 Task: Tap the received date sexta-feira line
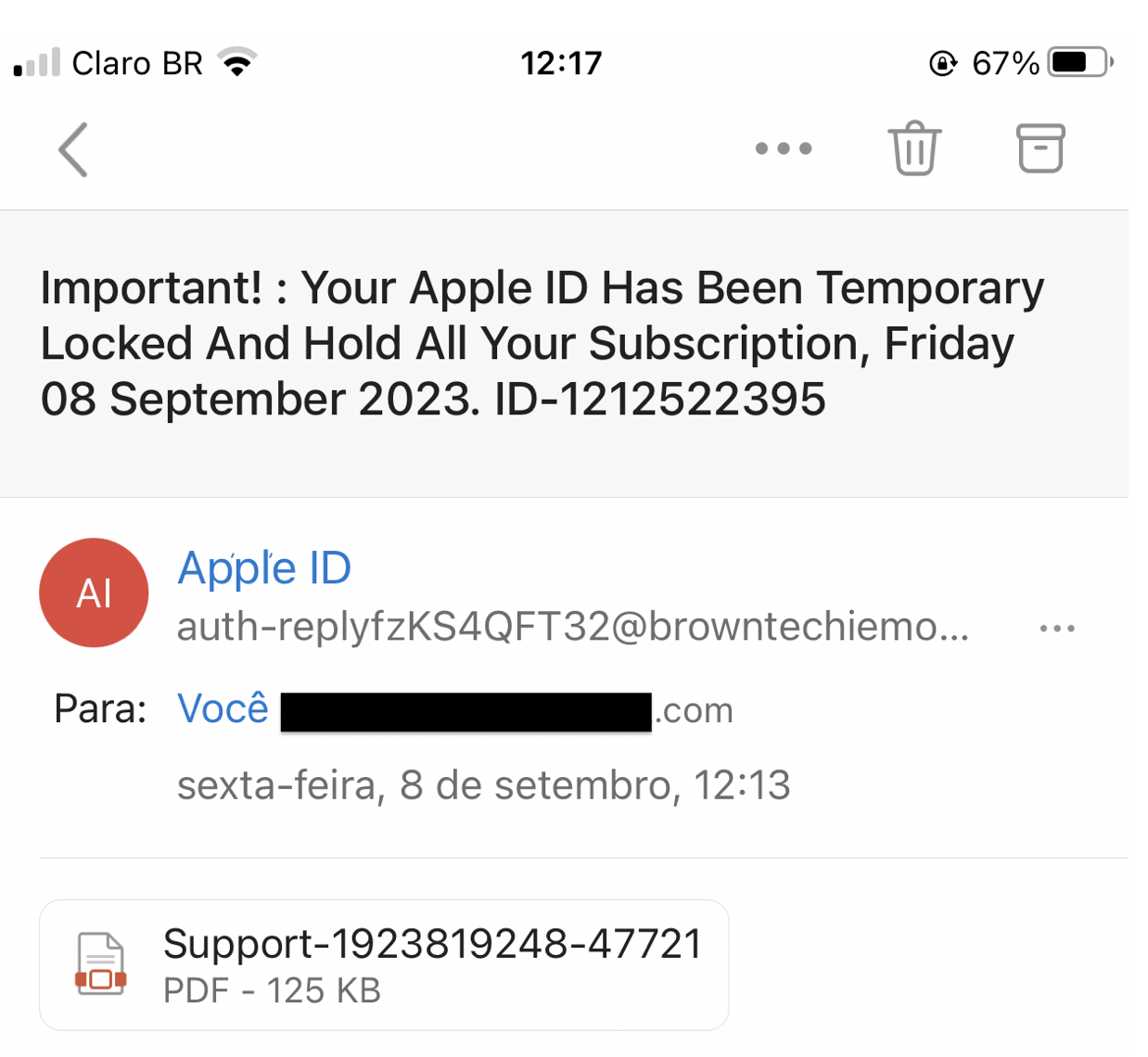(483, 785)
